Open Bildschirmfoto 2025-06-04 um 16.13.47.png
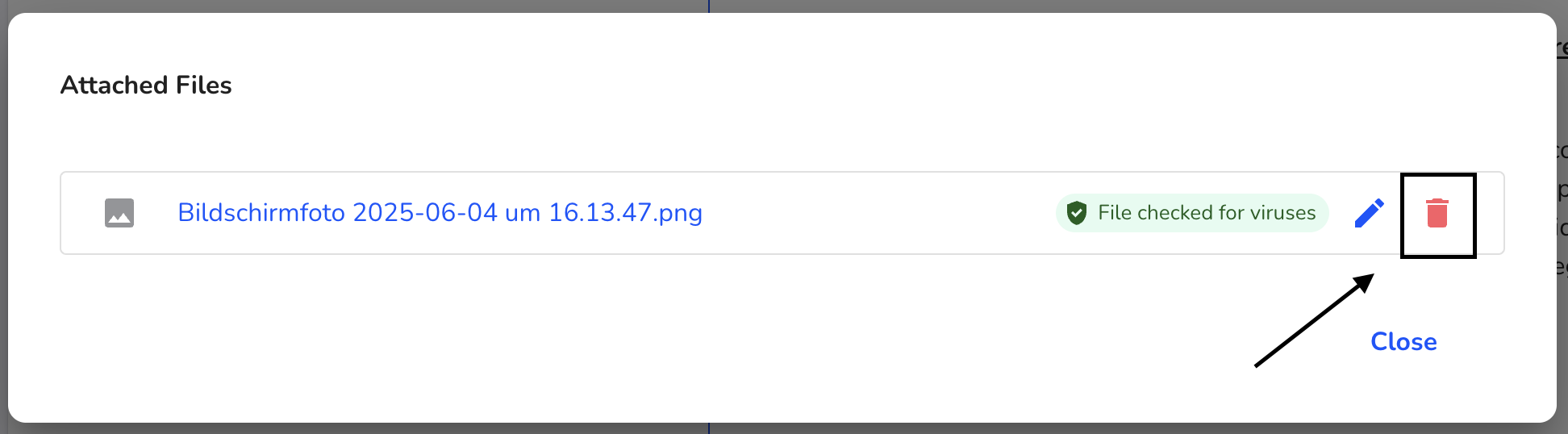The image size is (1568, 434). point(440,213)
